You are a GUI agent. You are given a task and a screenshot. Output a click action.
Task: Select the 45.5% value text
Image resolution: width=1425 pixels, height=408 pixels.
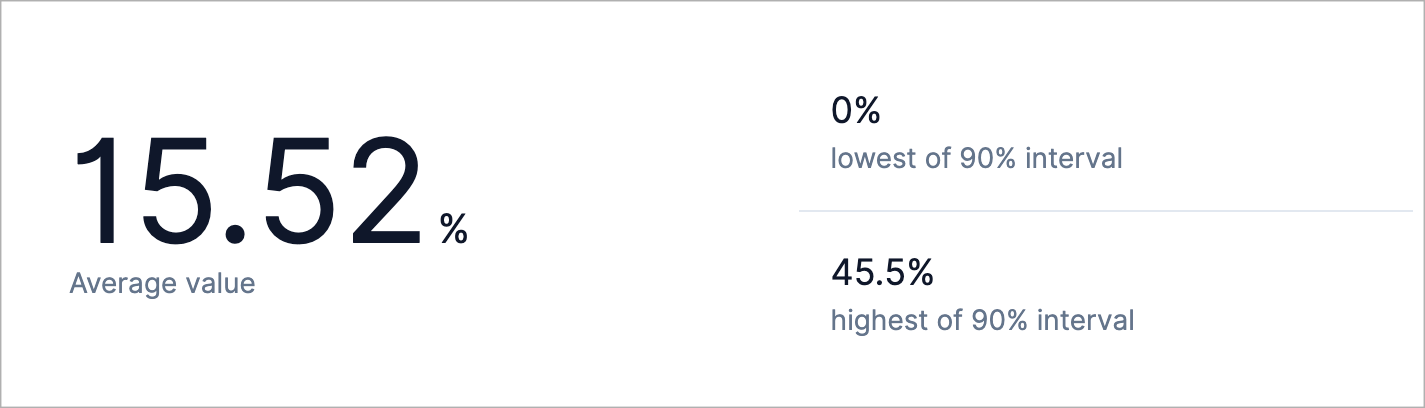(x=882, y=272)
